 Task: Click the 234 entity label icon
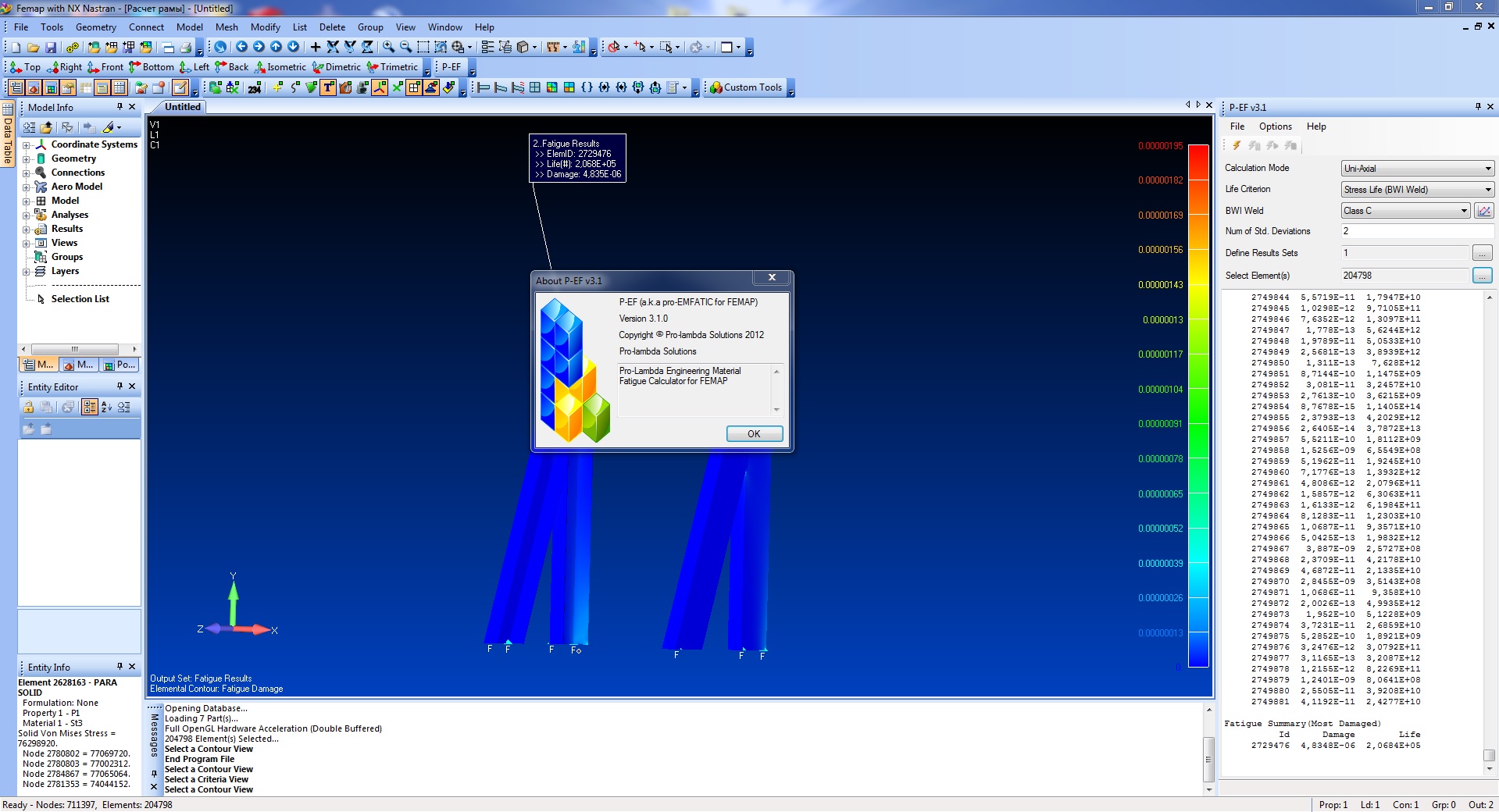pyautogui.click(x=255, y=87)
